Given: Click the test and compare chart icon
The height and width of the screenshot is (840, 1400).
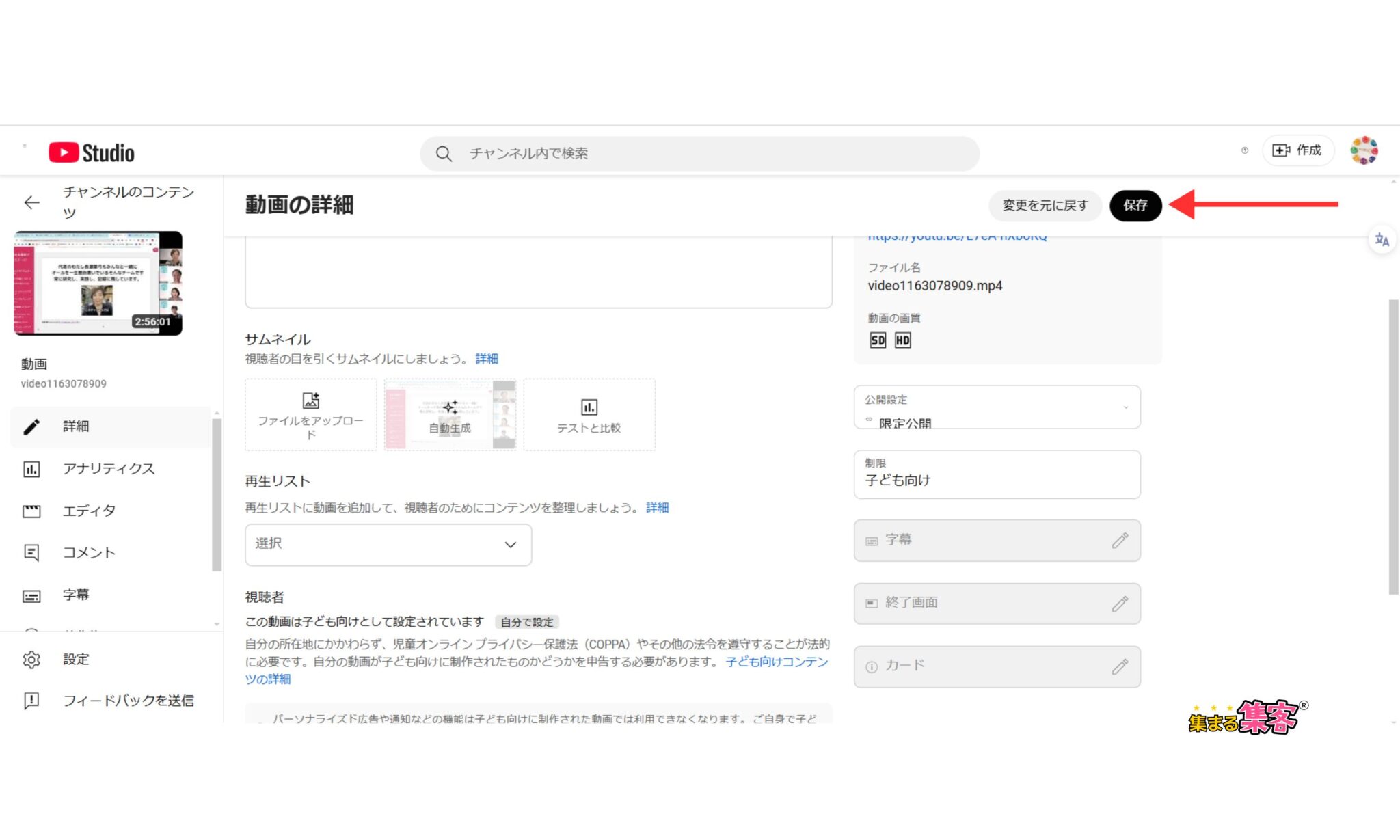Looking at the screenshot, I should point(589,407).
